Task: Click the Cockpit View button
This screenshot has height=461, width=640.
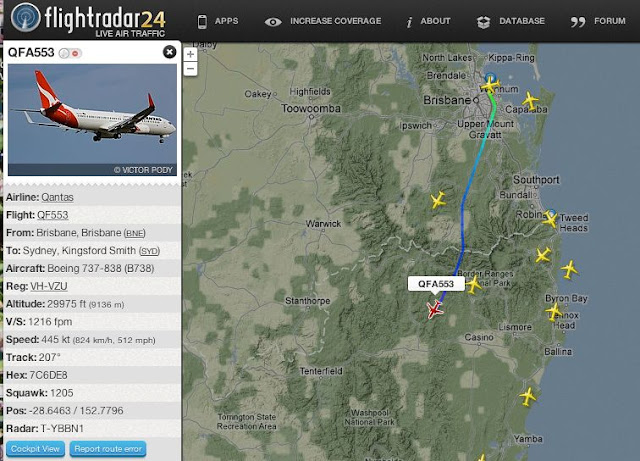Action: click(x=35, y=449)
